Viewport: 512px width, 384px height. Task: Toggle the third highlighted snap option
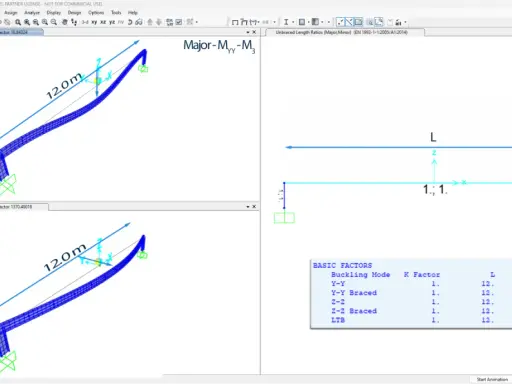pos(358,22)
